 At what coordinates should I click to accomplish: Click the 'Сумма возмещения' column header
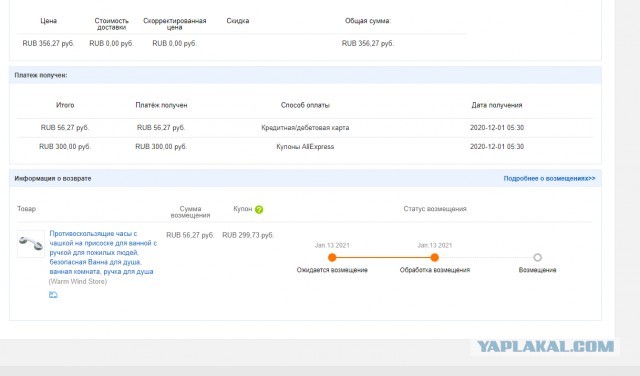[190, 212]
